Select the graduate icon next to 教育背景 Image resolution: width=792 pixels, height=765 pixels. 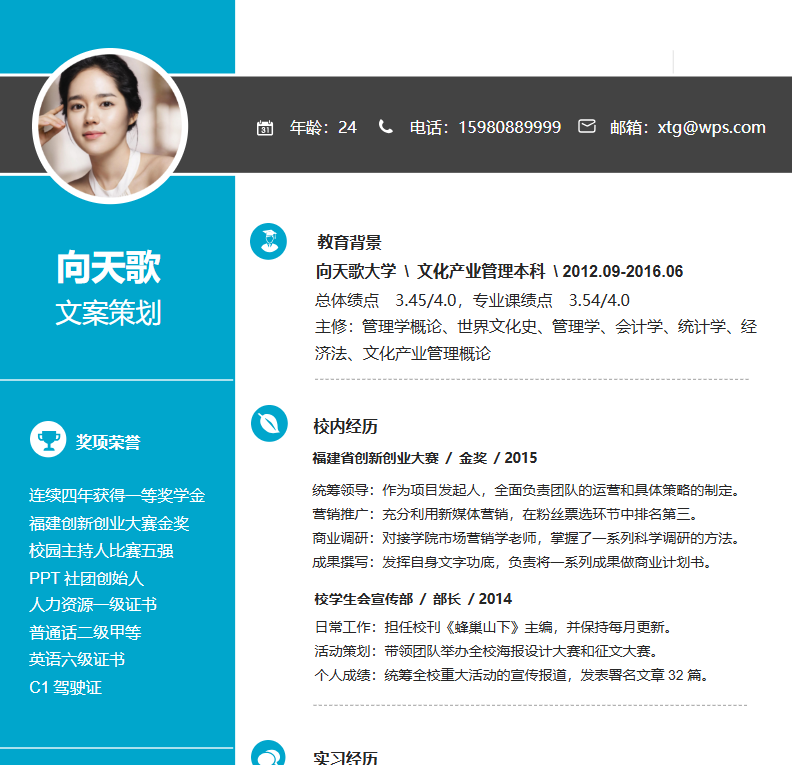[x=268, y=240]
